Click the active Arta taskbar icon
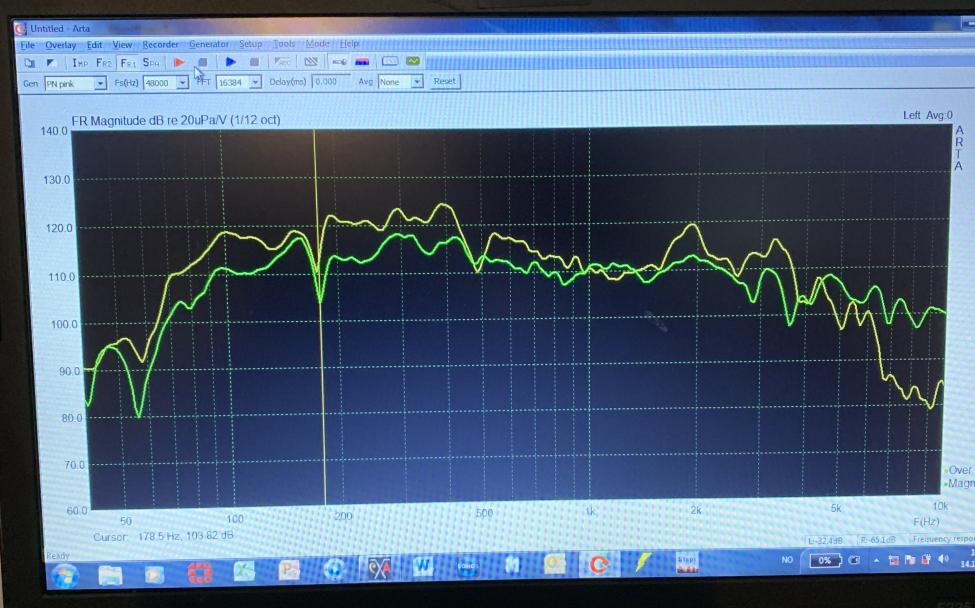The width and height of the screenshot is (975, 608). click(598, 564)
